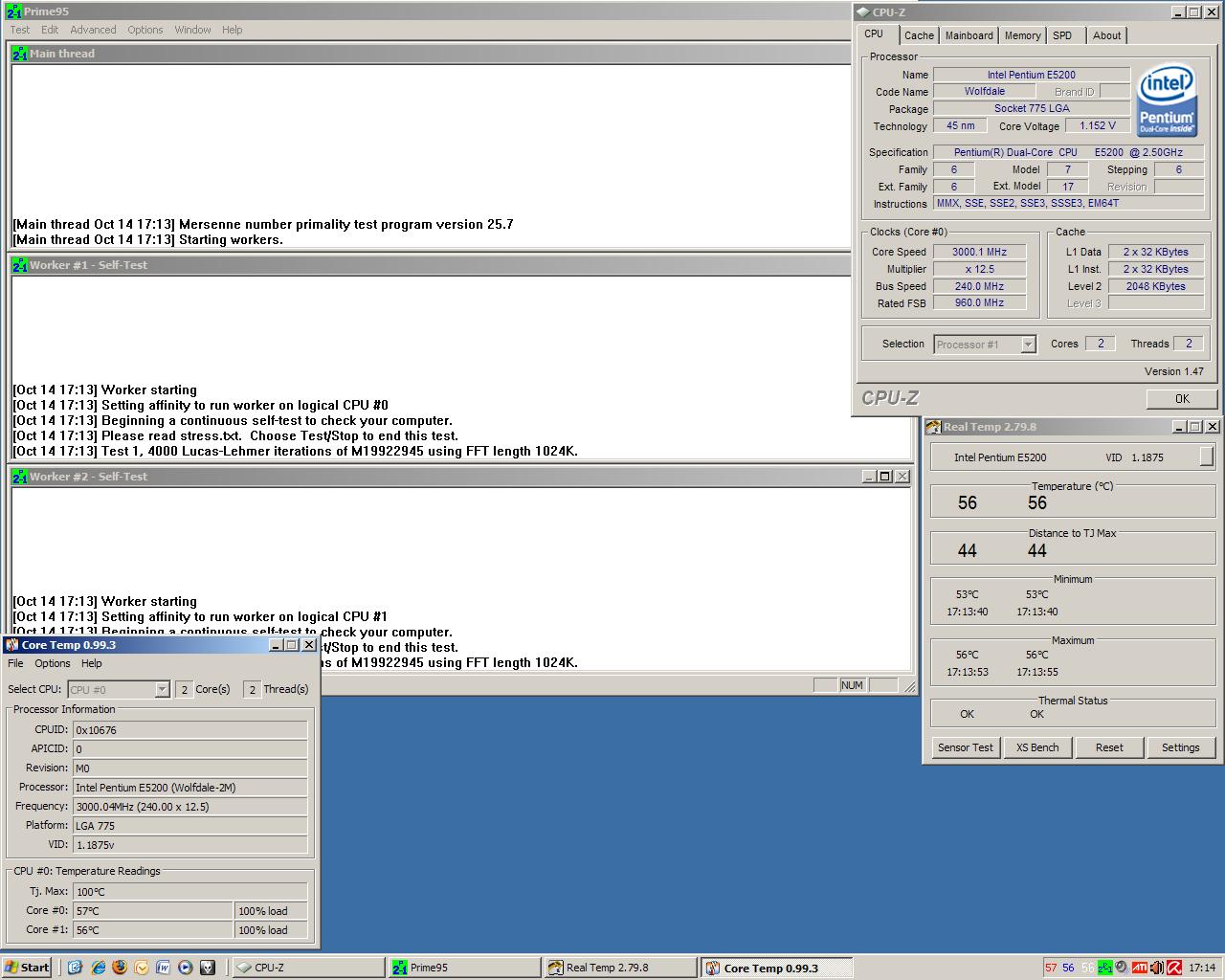Open Core Temp File menu
Screen dimensions: 1225x980
pos(15,663)
